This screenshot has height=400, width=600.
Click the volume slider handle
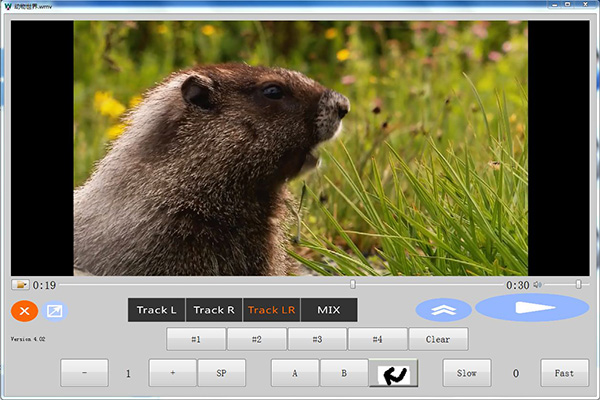(x=579, y=284)
